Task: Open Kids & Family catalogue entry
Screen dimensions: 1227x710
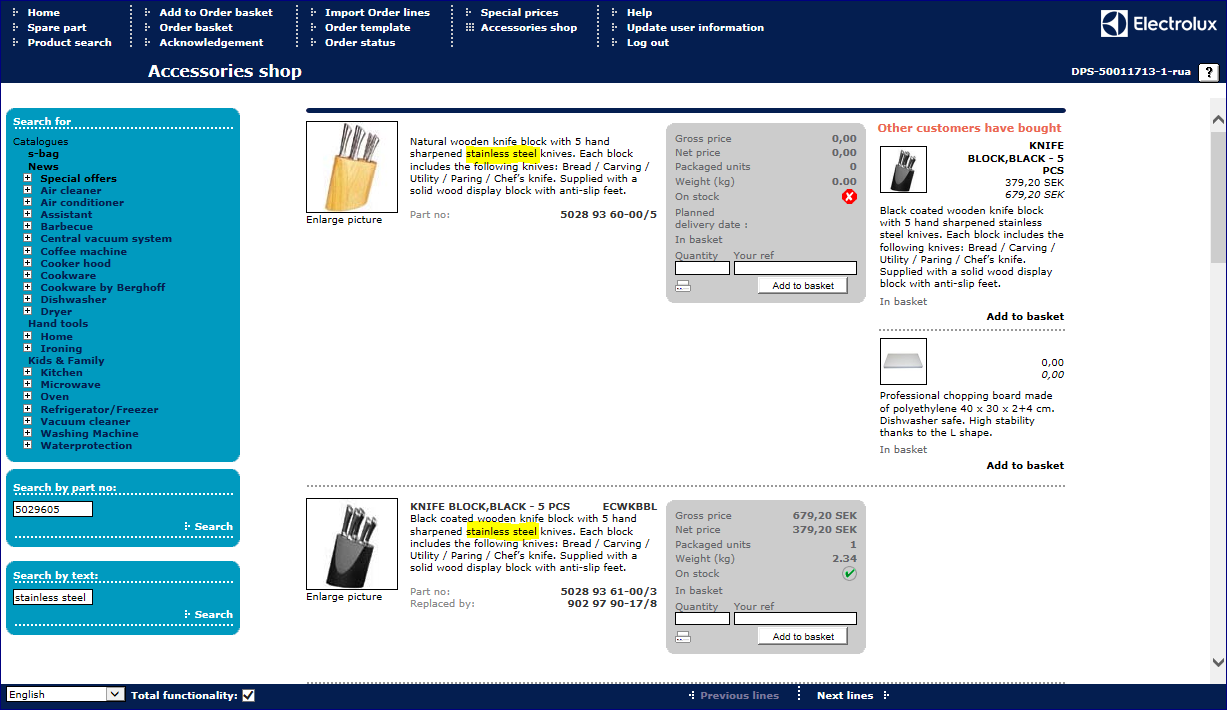Action: [x=66, y=360]
